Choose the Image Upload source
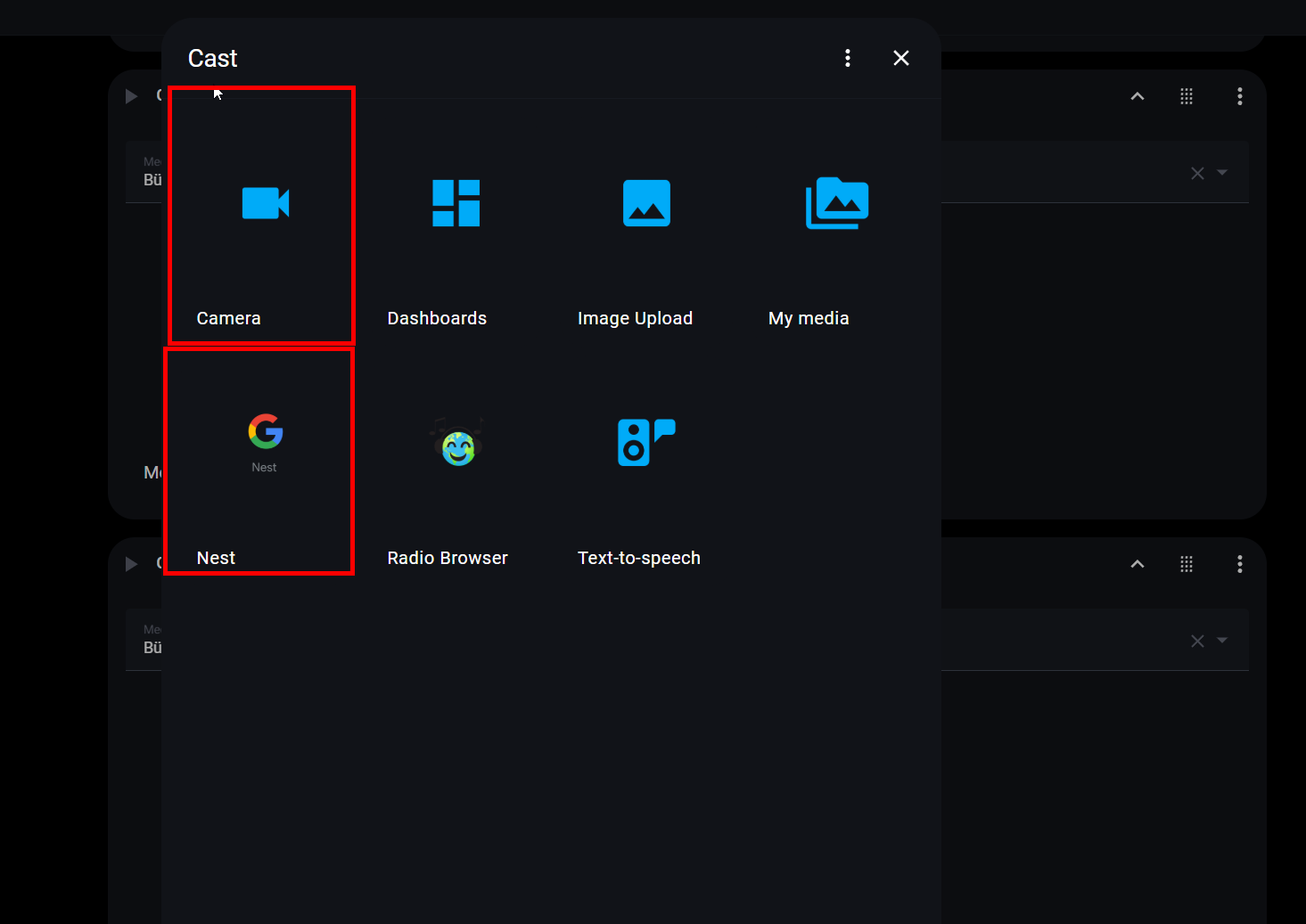Image resolution: width=1306 pixels, height=924 pixels. pos(645,204)
